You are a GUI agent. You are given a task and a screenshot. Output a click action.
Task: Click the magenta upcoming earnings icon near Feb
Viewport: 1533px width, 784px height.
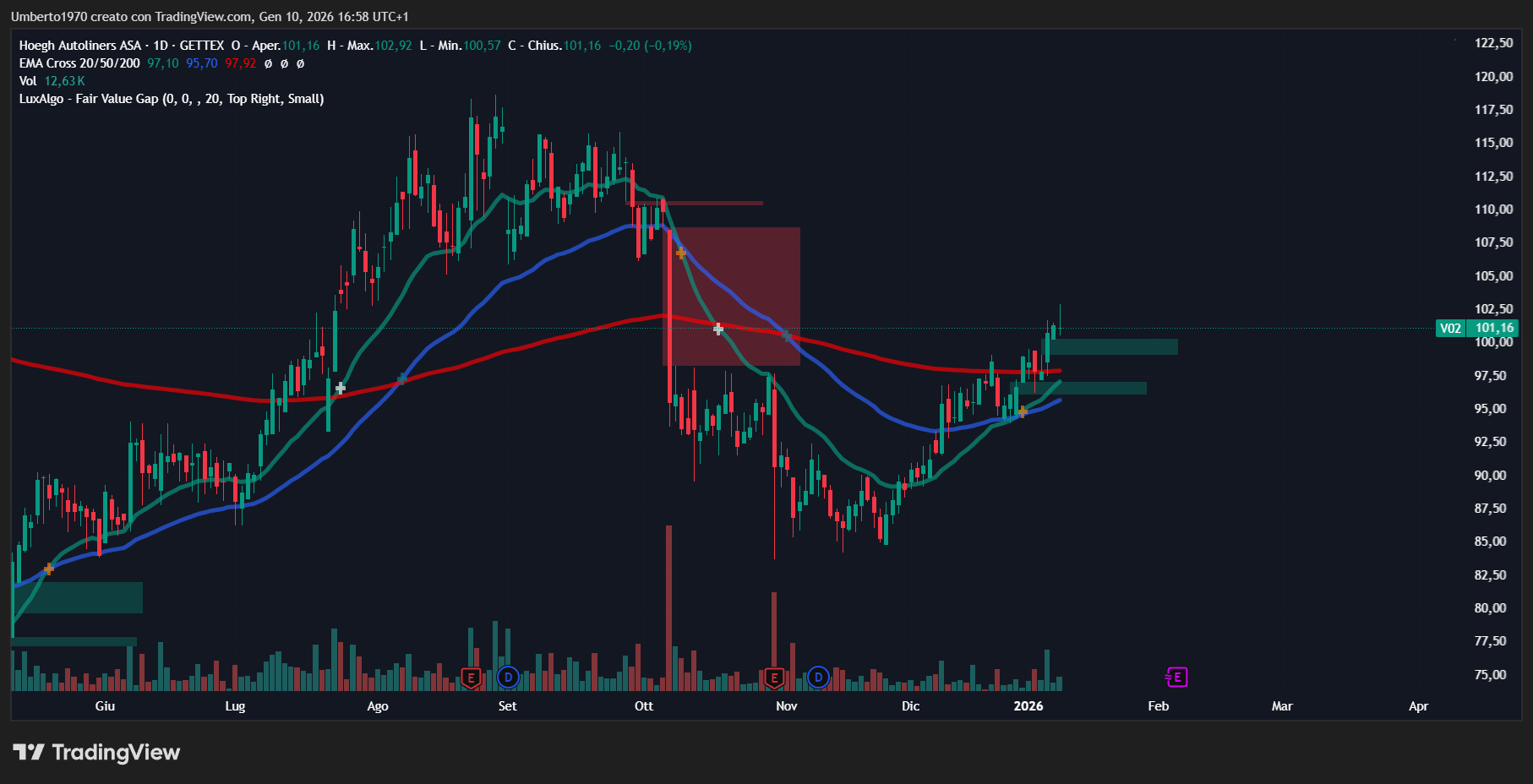[1176, 677]
